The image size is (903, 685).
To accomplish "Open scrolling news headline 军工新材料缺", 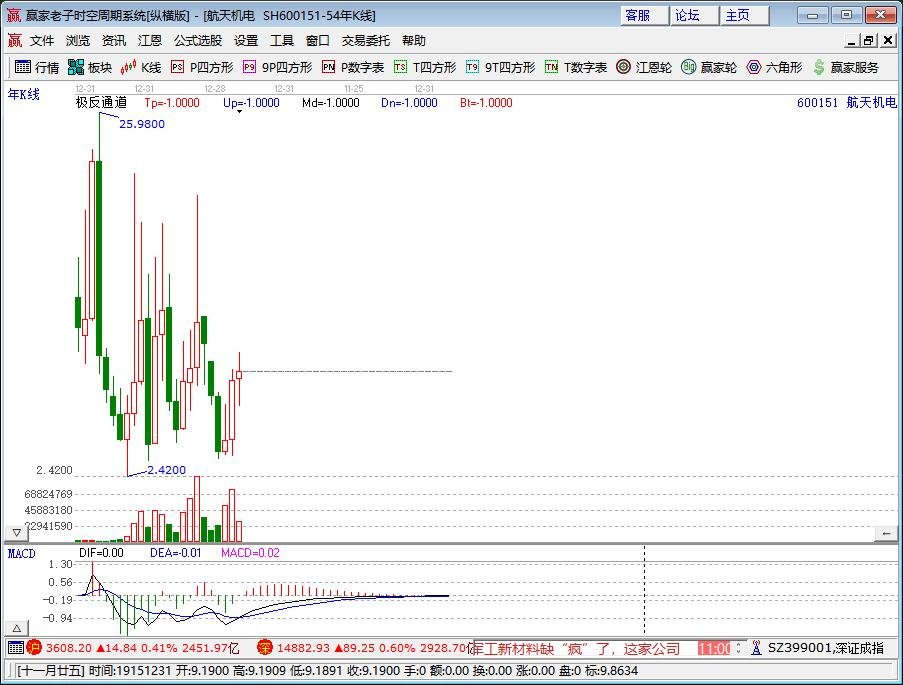I will [x=576, y=649].
